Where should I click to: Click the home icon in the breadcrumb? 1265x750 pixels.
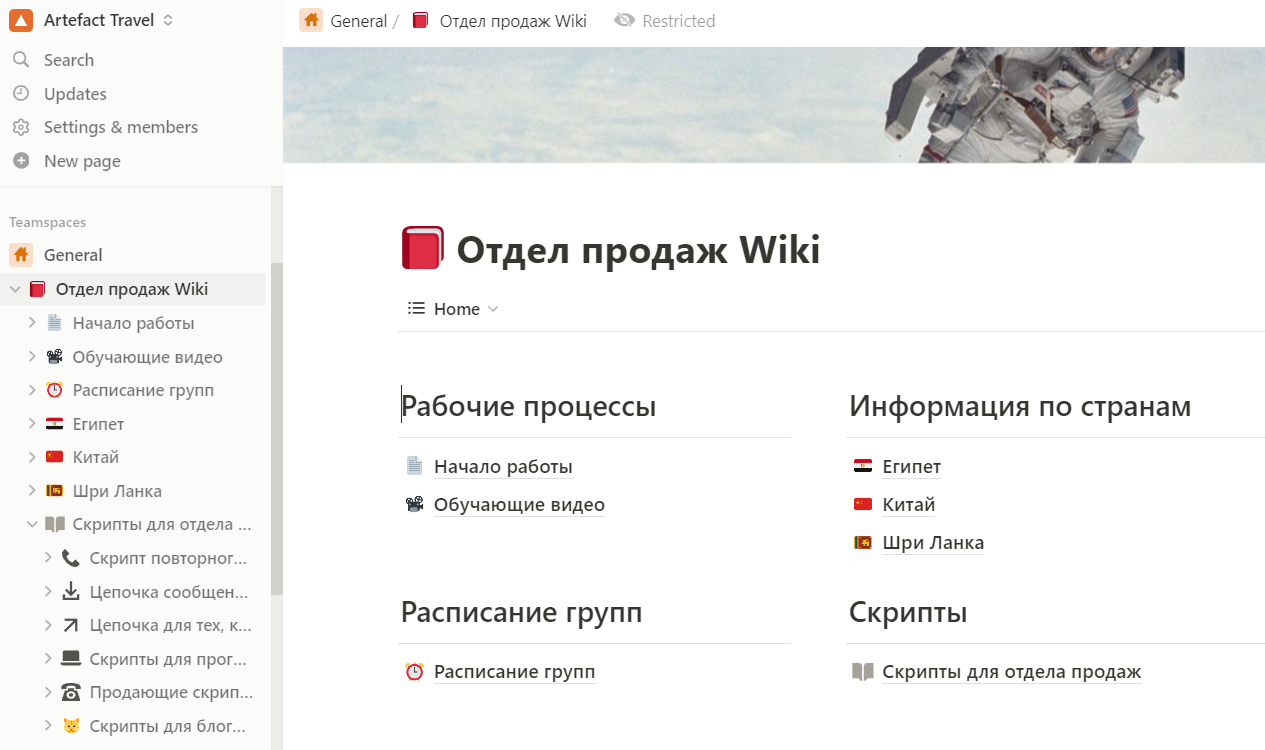click(311, 20)
